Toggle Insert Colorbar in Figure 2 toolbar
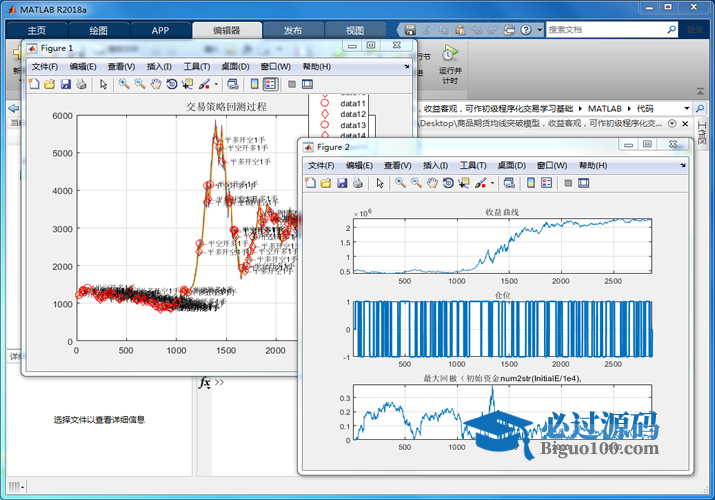This screenshot has height=500, width=715. [531, 183]
